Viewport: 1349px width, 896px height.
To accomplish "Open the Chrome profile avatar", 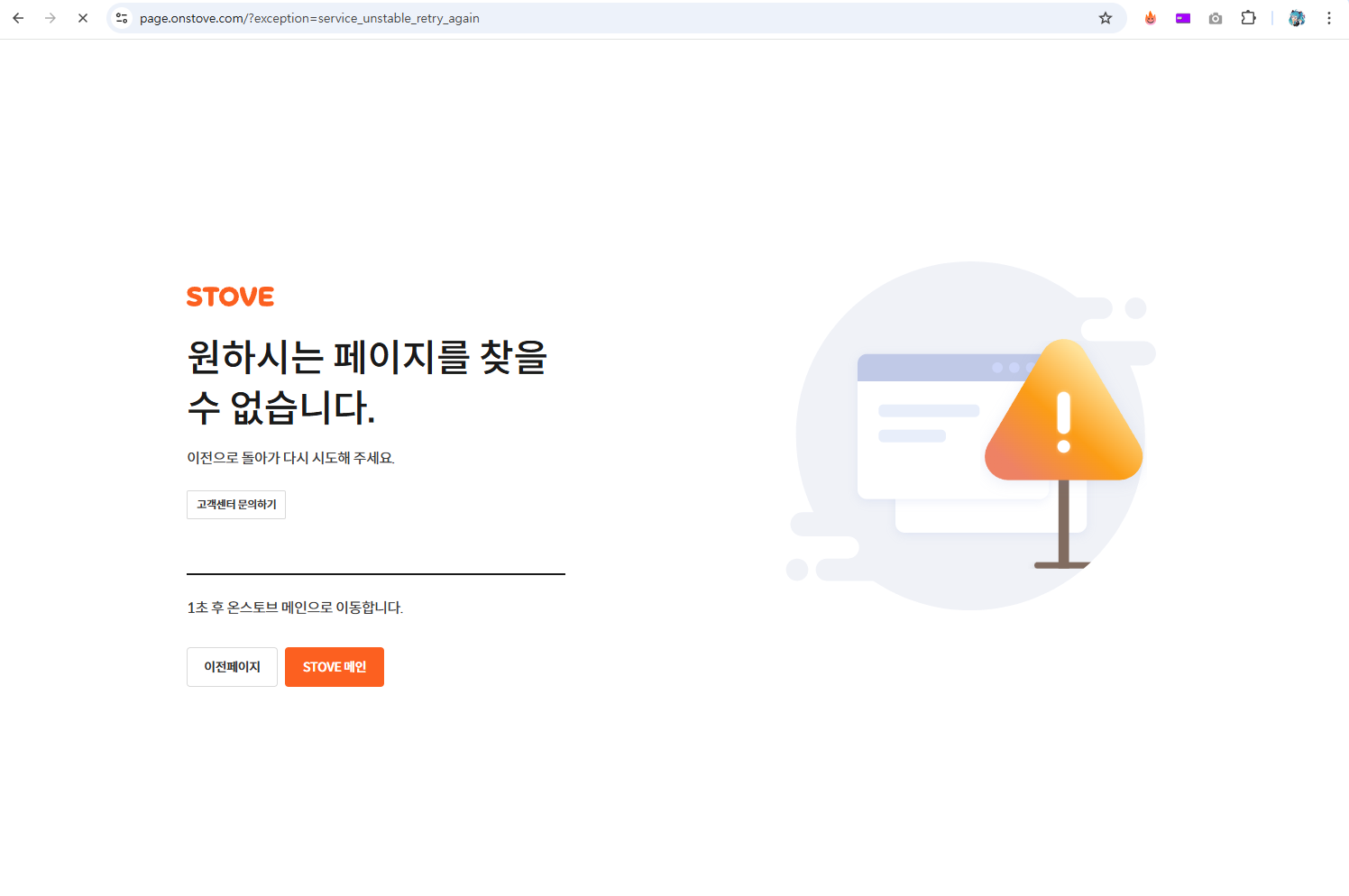I will (x=1297, y=18).
